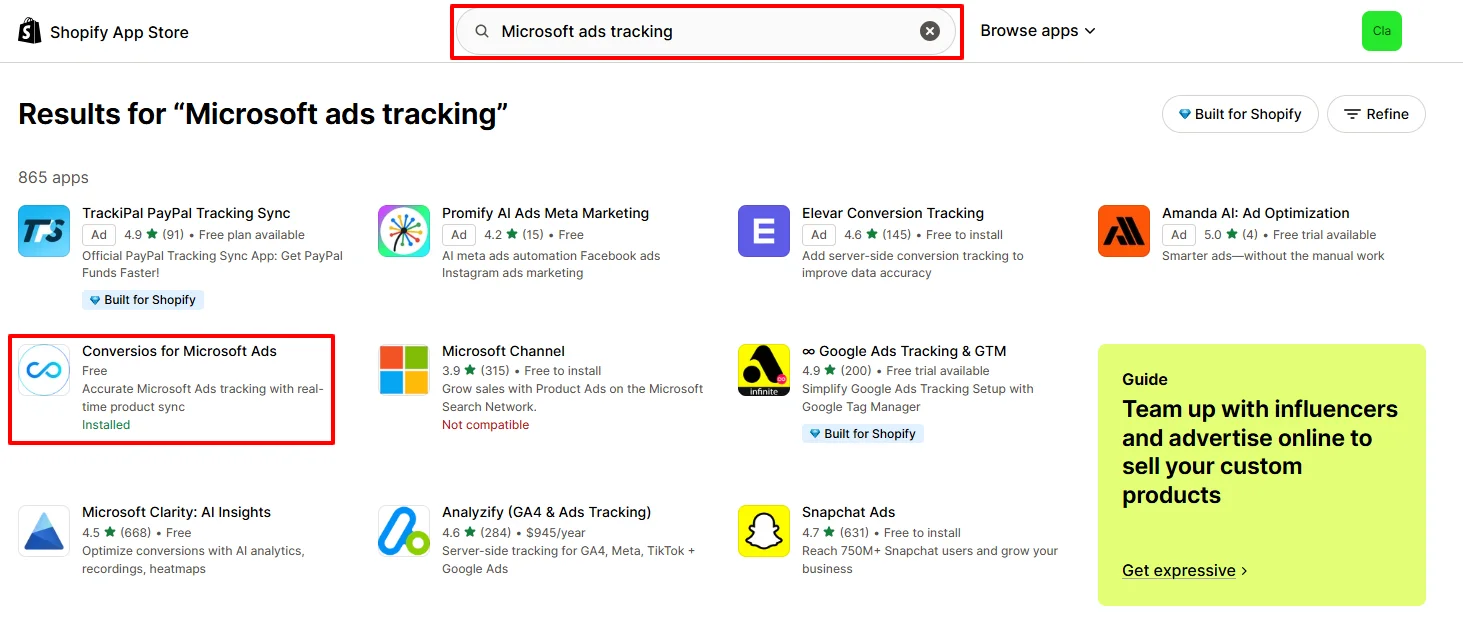Screen dimensions: 1463x633
Task: Open the Google Ads Tracking & GTM listing
Action: pyautogui.click(x=905, y=351)
